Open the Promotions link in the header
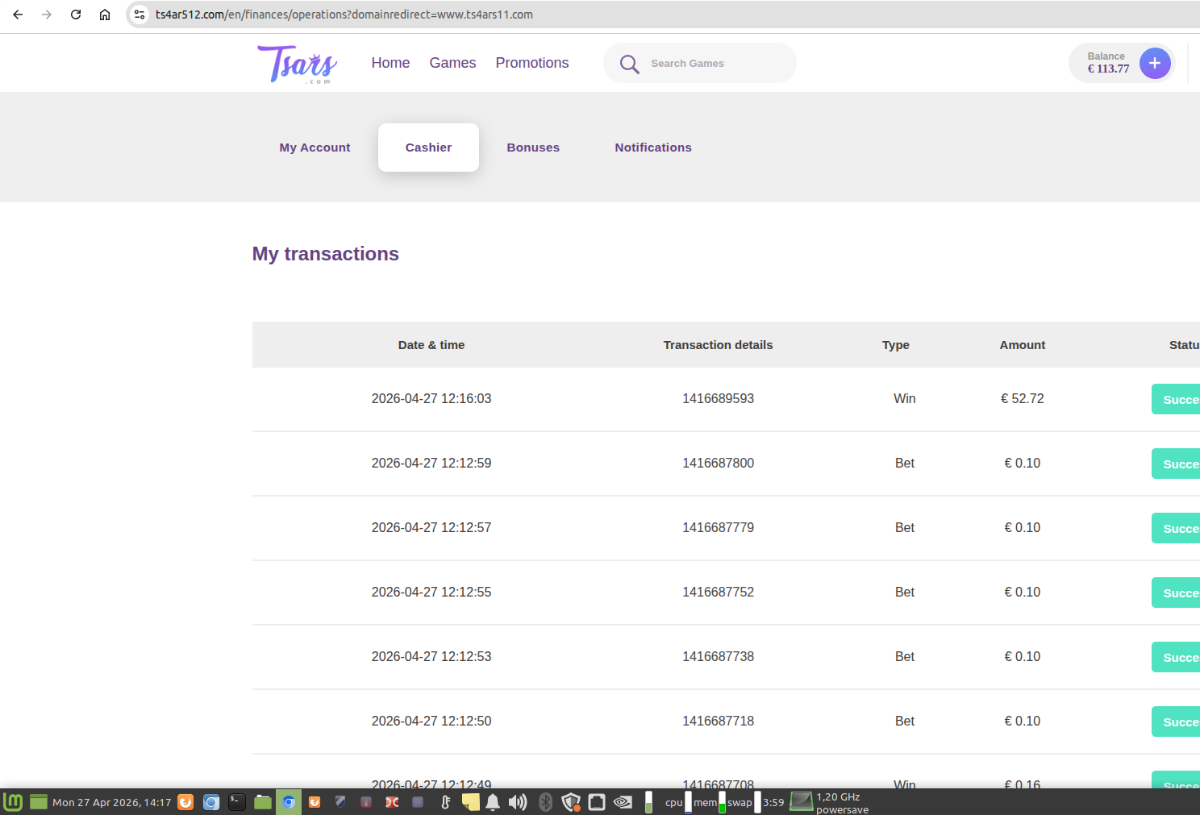The height and width of the screenshot is (815, 1200). [x=532, y=63]
